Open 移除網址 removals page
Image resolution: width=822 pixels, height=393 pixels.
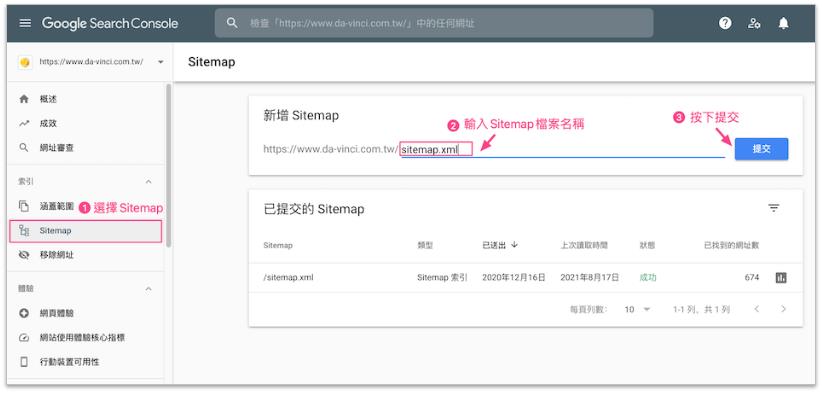pos(57,255)
